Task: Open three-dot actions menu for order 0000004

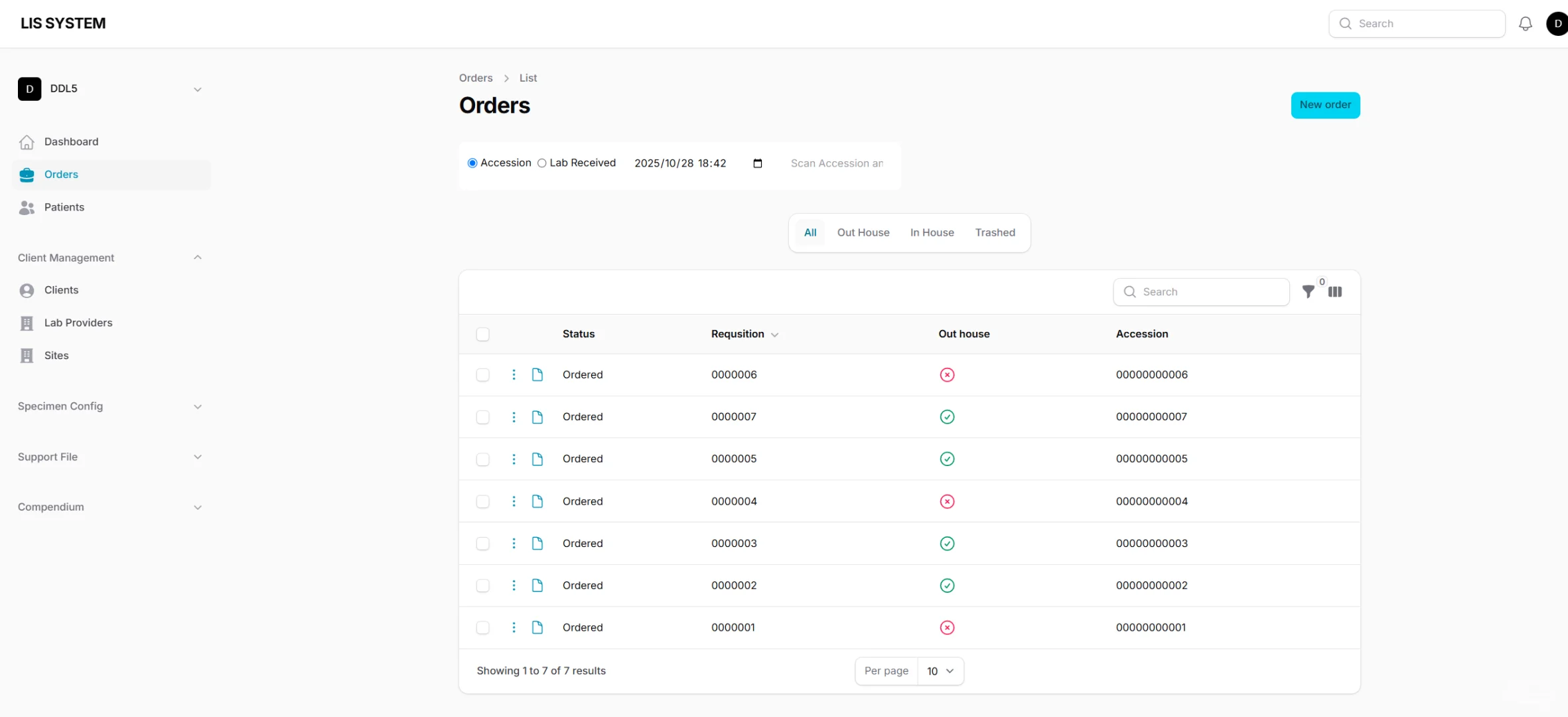Action: tap(514, 501)
